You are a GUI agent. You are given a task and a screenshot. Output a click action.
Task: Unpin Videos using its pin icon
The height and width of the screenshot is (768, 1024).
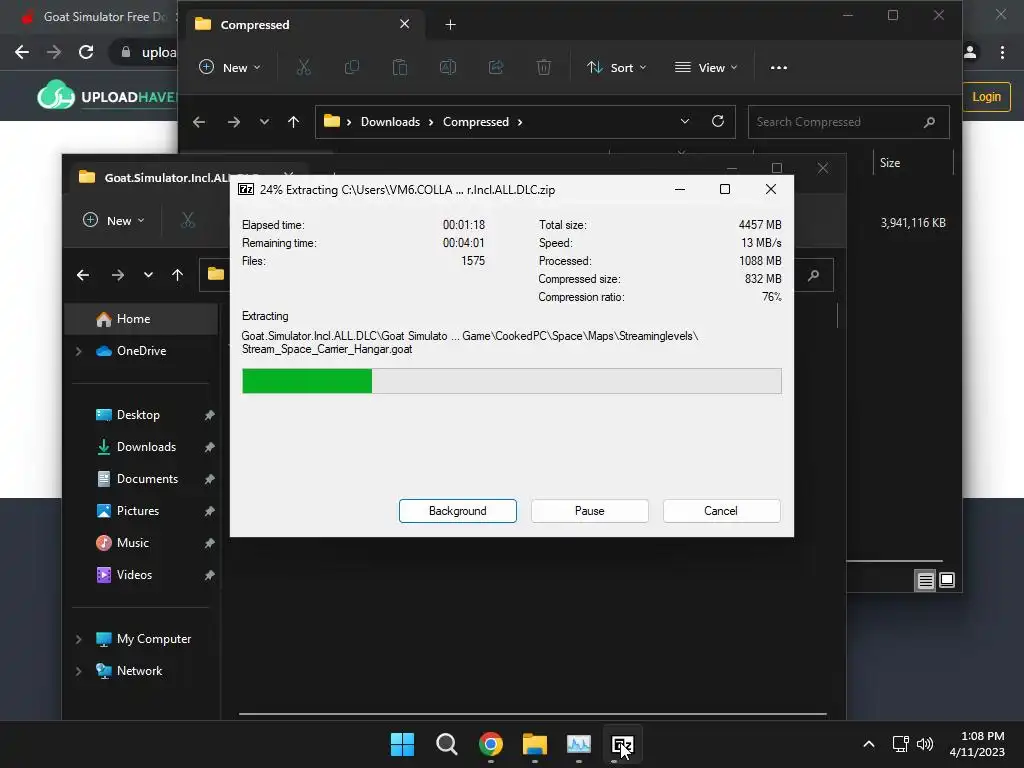point(209,575)
